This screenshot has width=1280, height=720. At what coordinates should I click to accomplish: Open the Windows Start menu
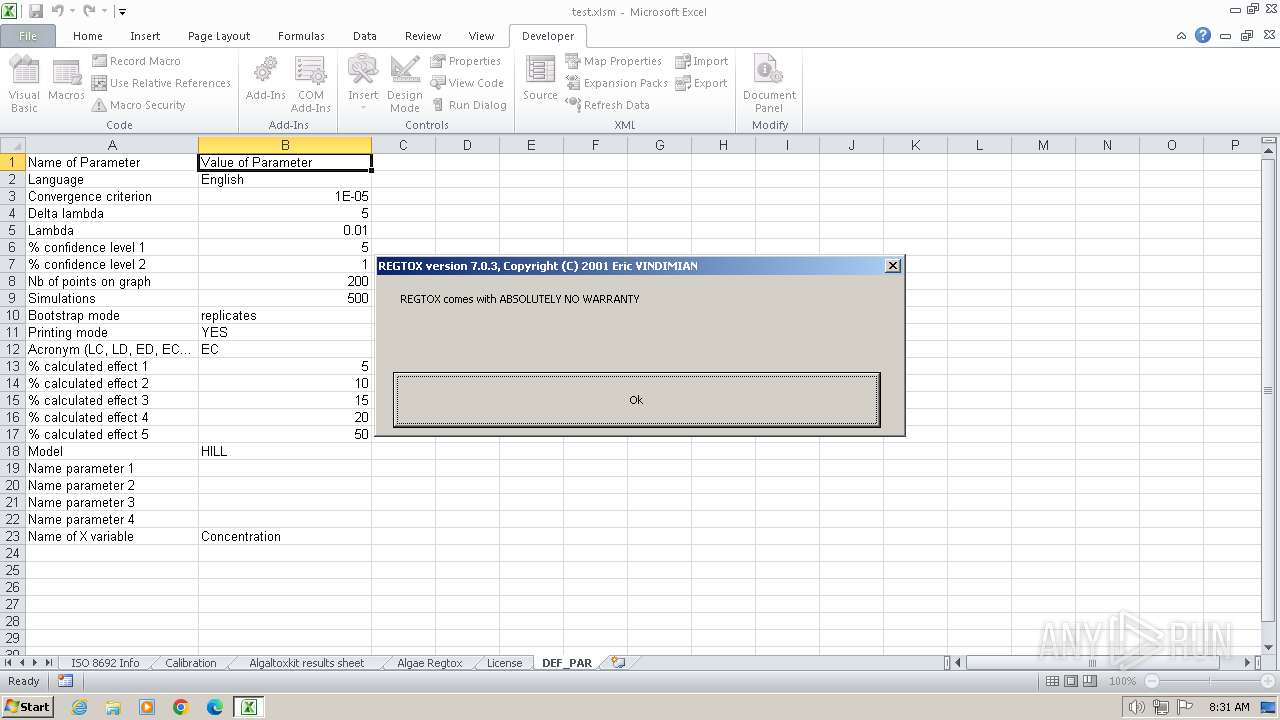(28, 706)
